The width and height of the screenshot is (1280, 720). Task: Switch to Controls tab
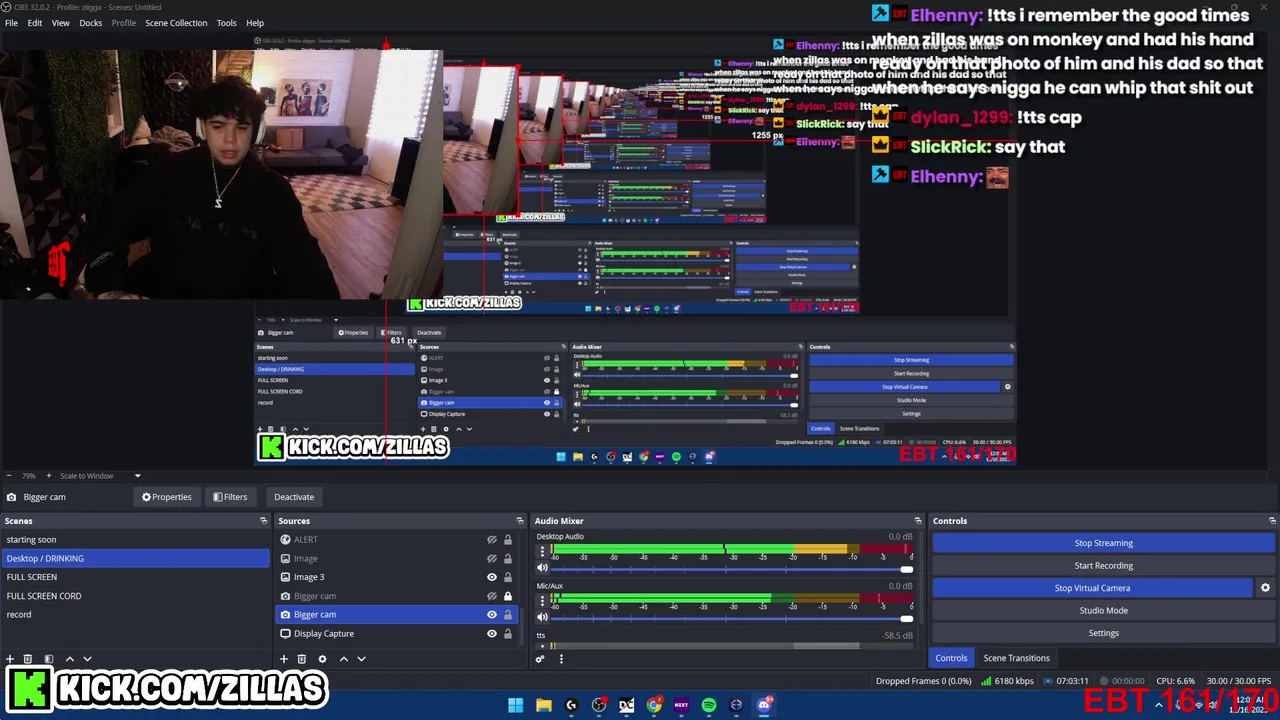pos(951,658)
